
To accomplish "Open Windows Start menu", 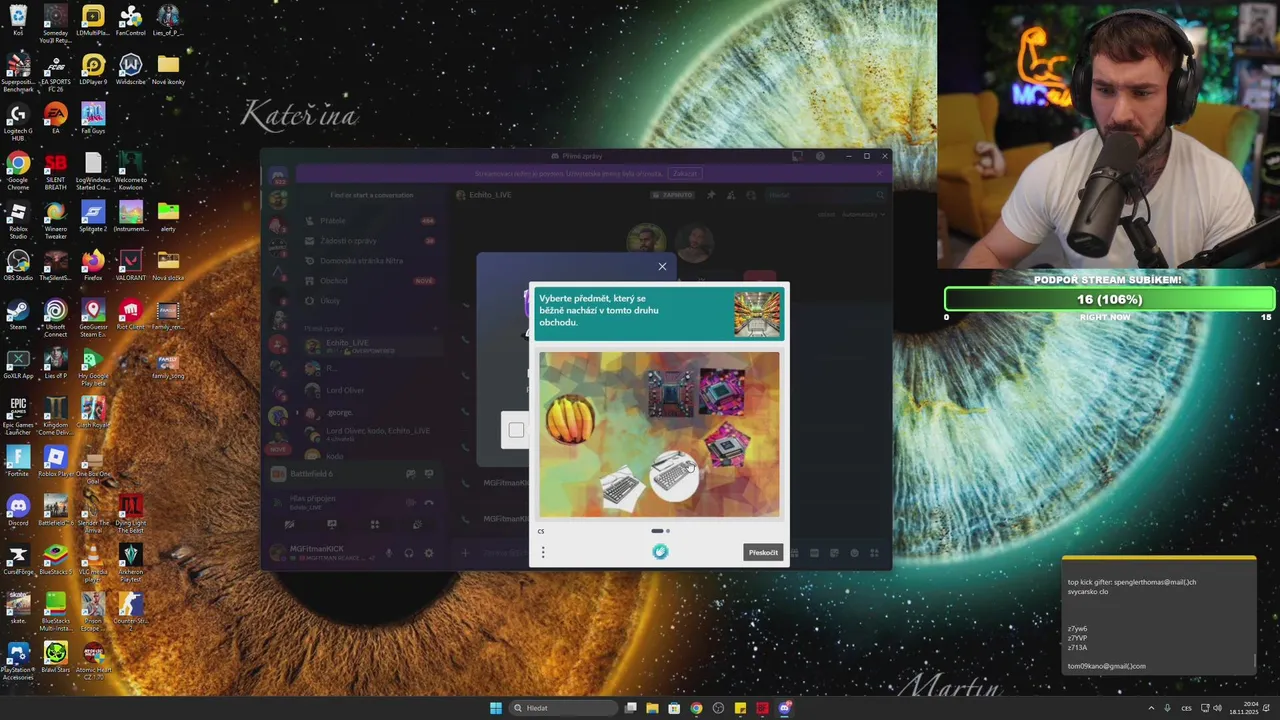I will 495,708.
